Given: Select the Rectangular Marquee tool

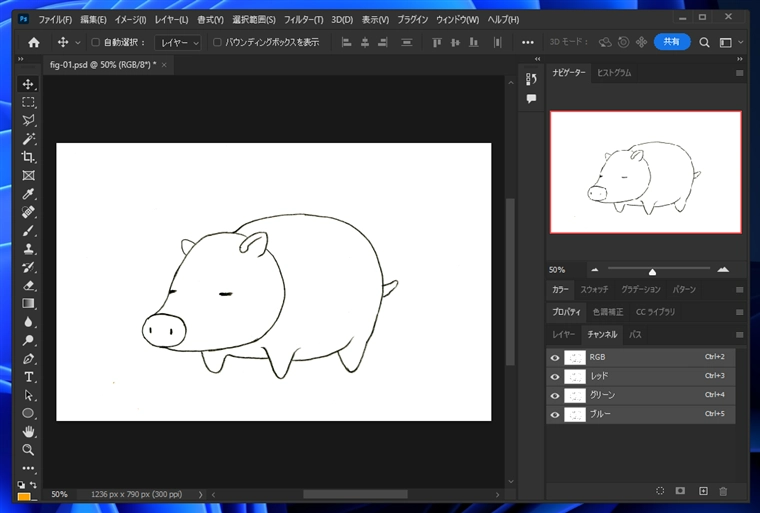Looking at the screenshot, I should pos(28,102).
